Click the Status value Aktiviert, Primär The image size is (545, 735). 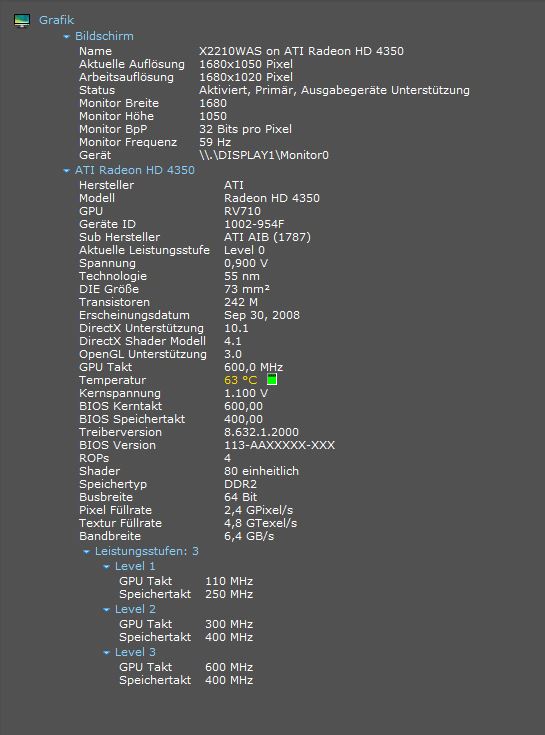coord(334,90)
